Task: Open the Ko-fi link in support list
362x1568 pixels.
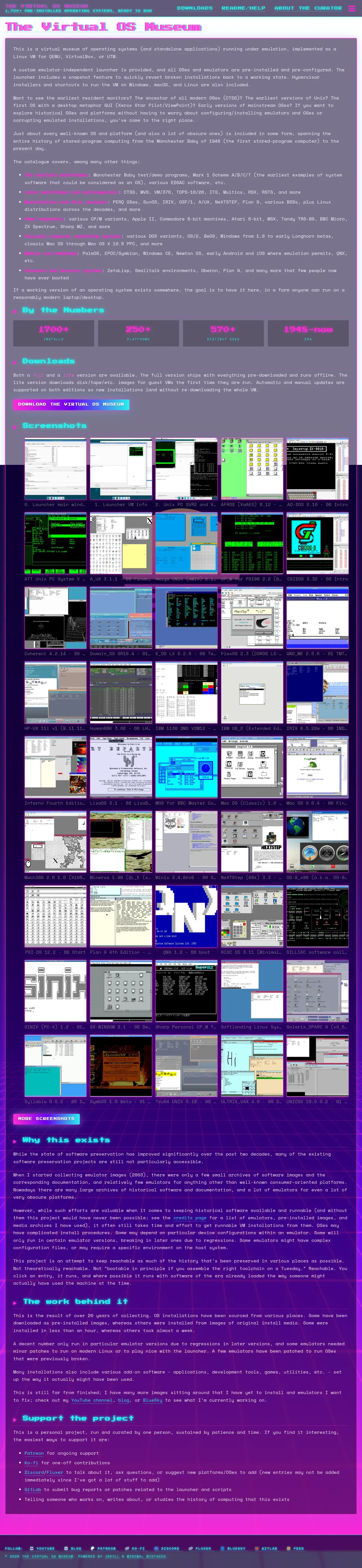Action: pos(32,1463)
